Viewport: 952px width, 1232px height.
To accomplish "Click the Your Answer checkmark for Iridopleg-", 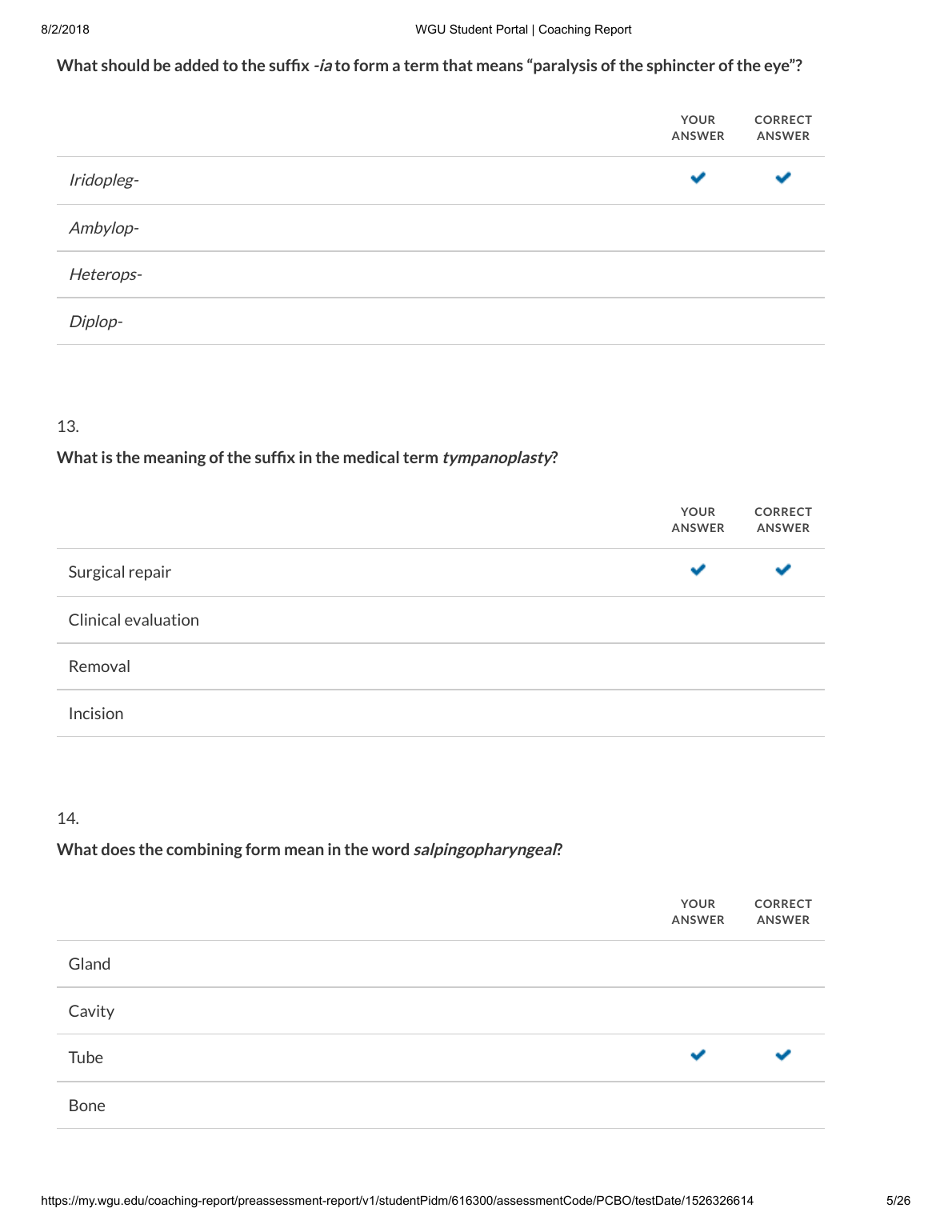I will [x=698, y=178].
